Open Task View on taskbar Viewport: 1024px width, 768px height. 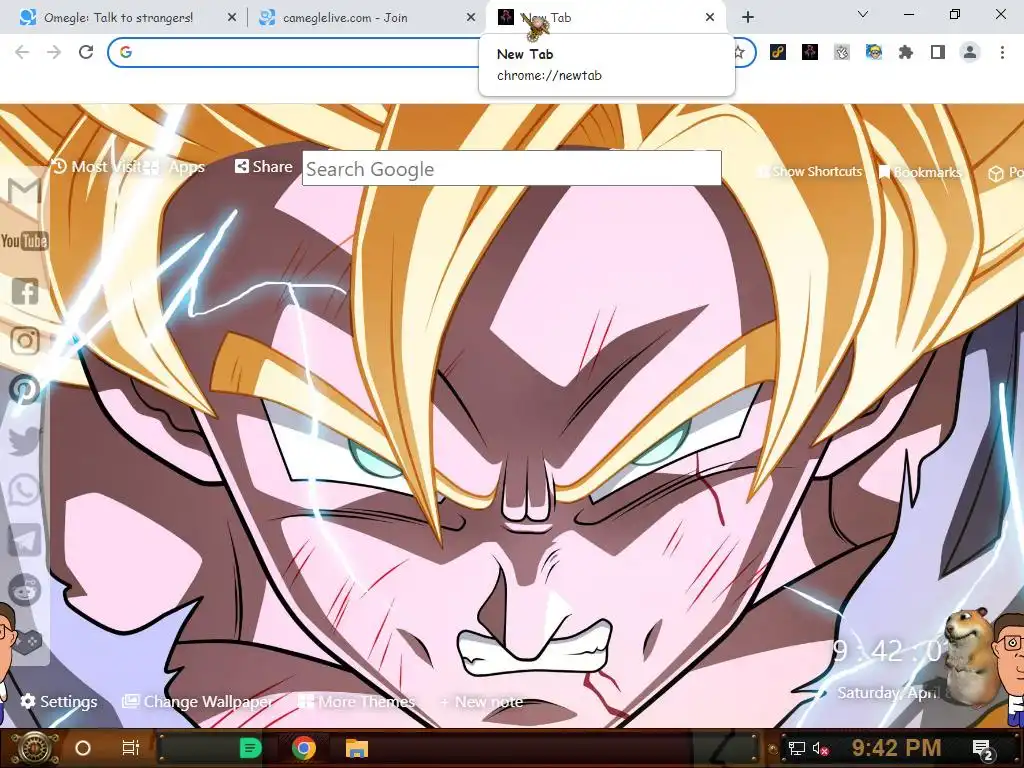point(131,748)
